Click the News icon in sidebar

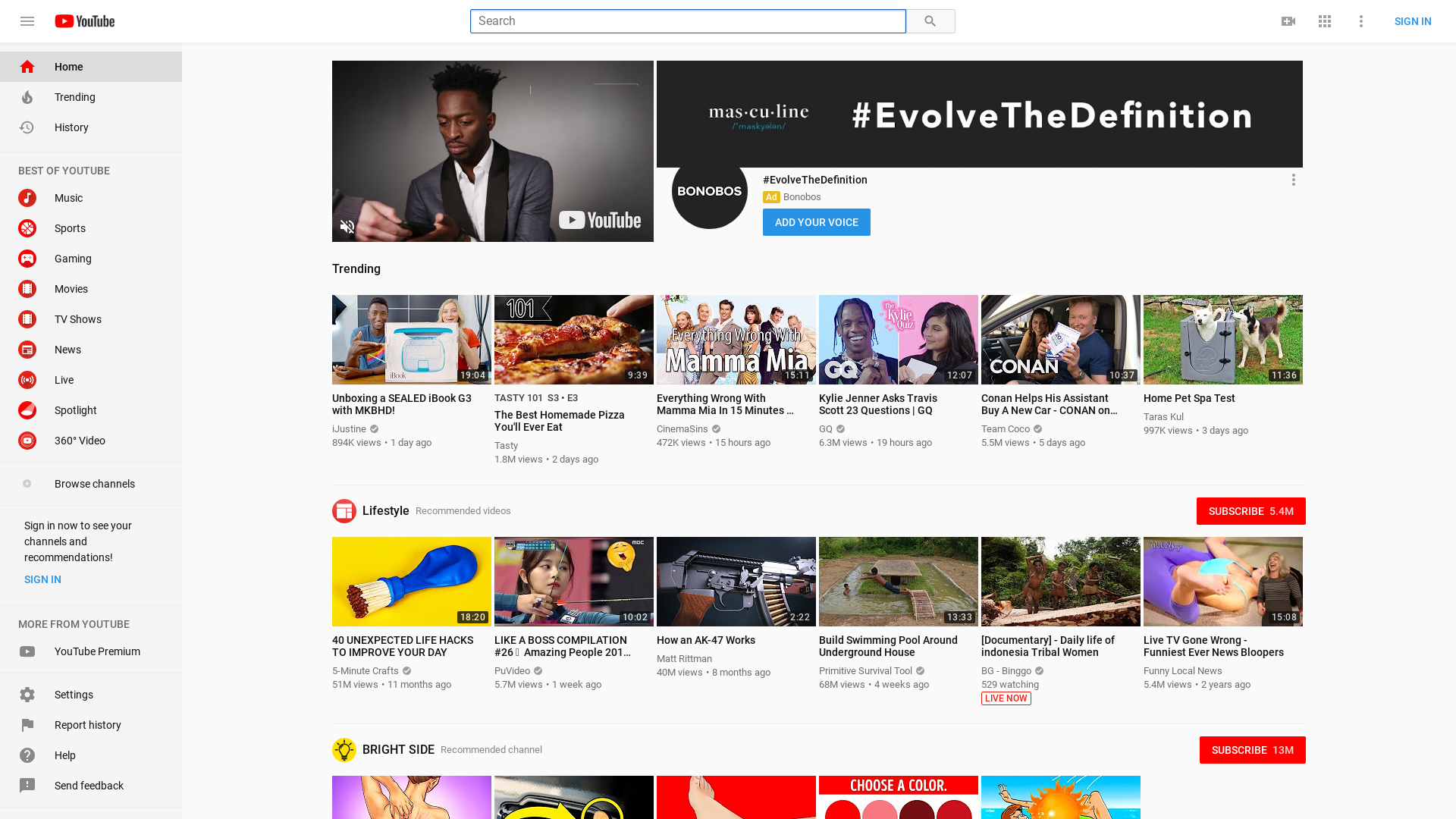click(x=27, y=350)
